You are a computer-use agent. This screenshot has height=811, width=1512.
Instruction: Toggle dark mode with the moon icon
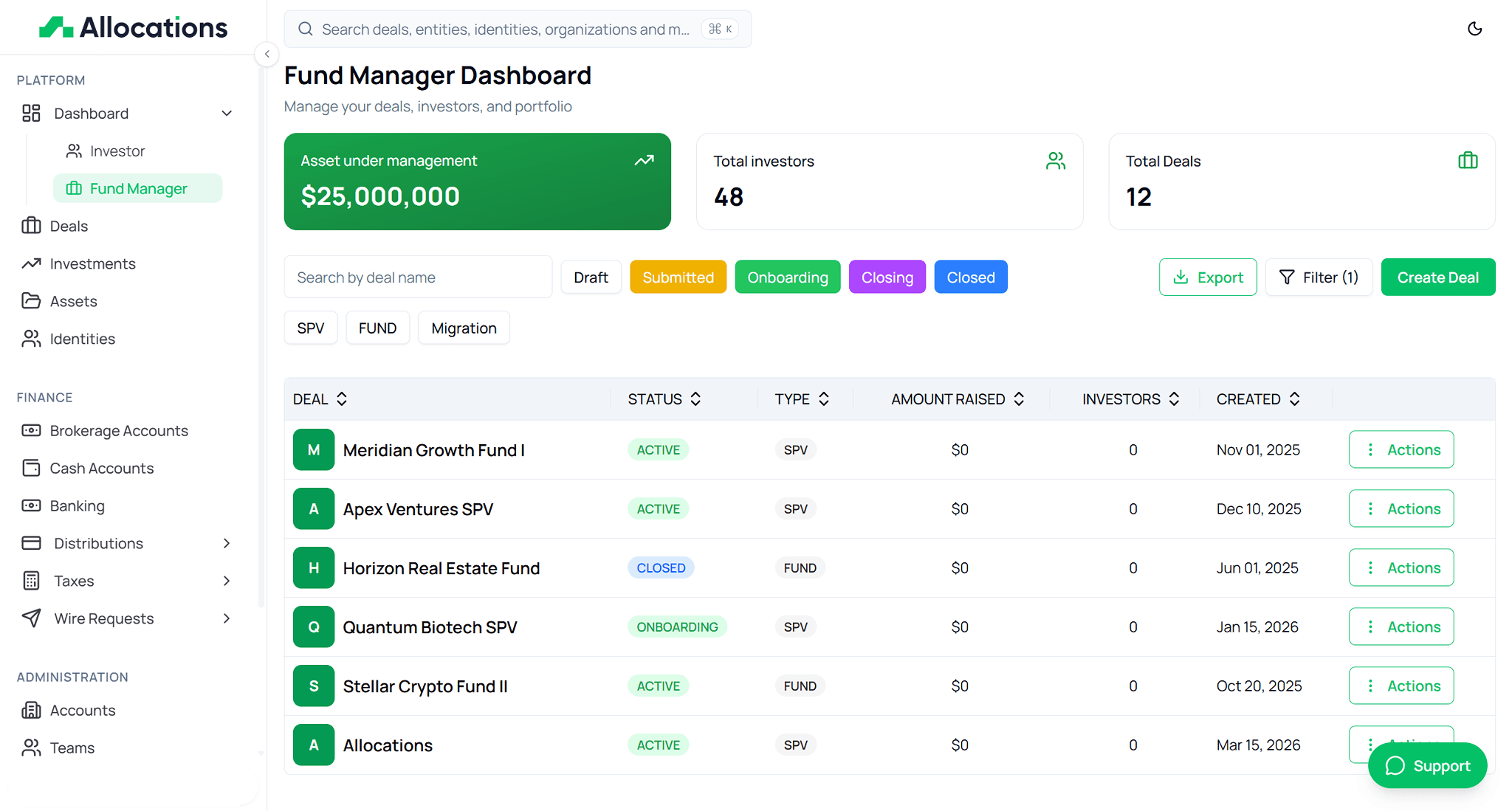pyautogui.click(x=1475, y=29)
